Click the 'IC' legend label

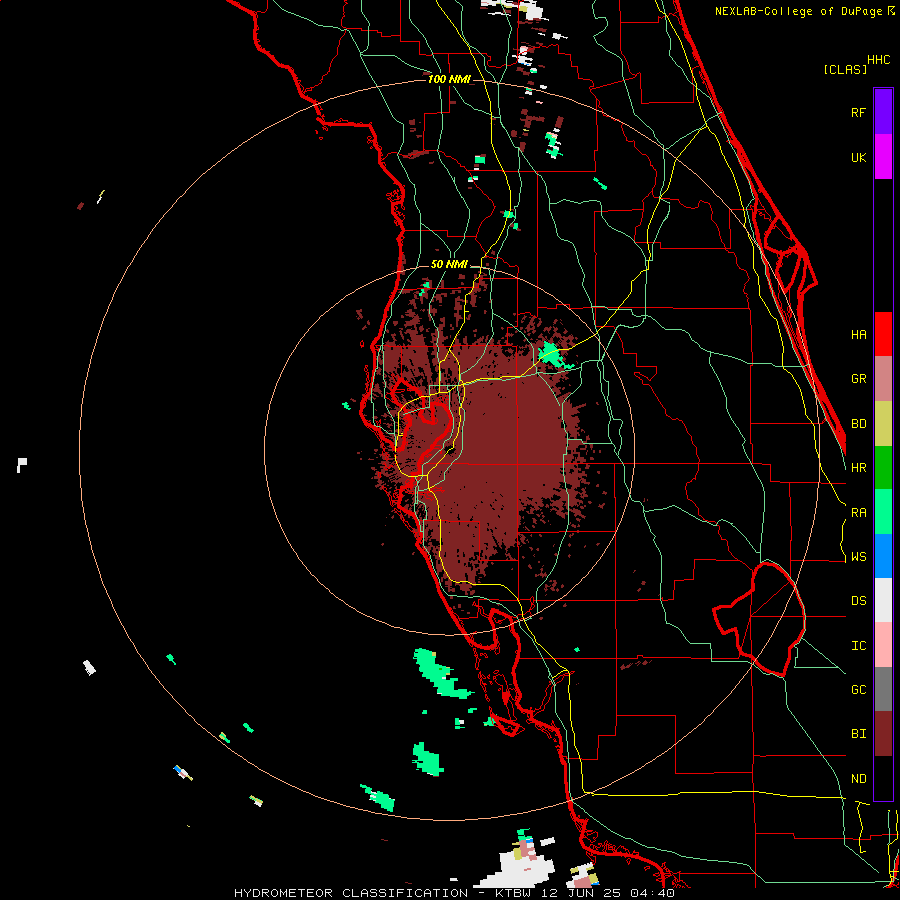pos(858,646)
